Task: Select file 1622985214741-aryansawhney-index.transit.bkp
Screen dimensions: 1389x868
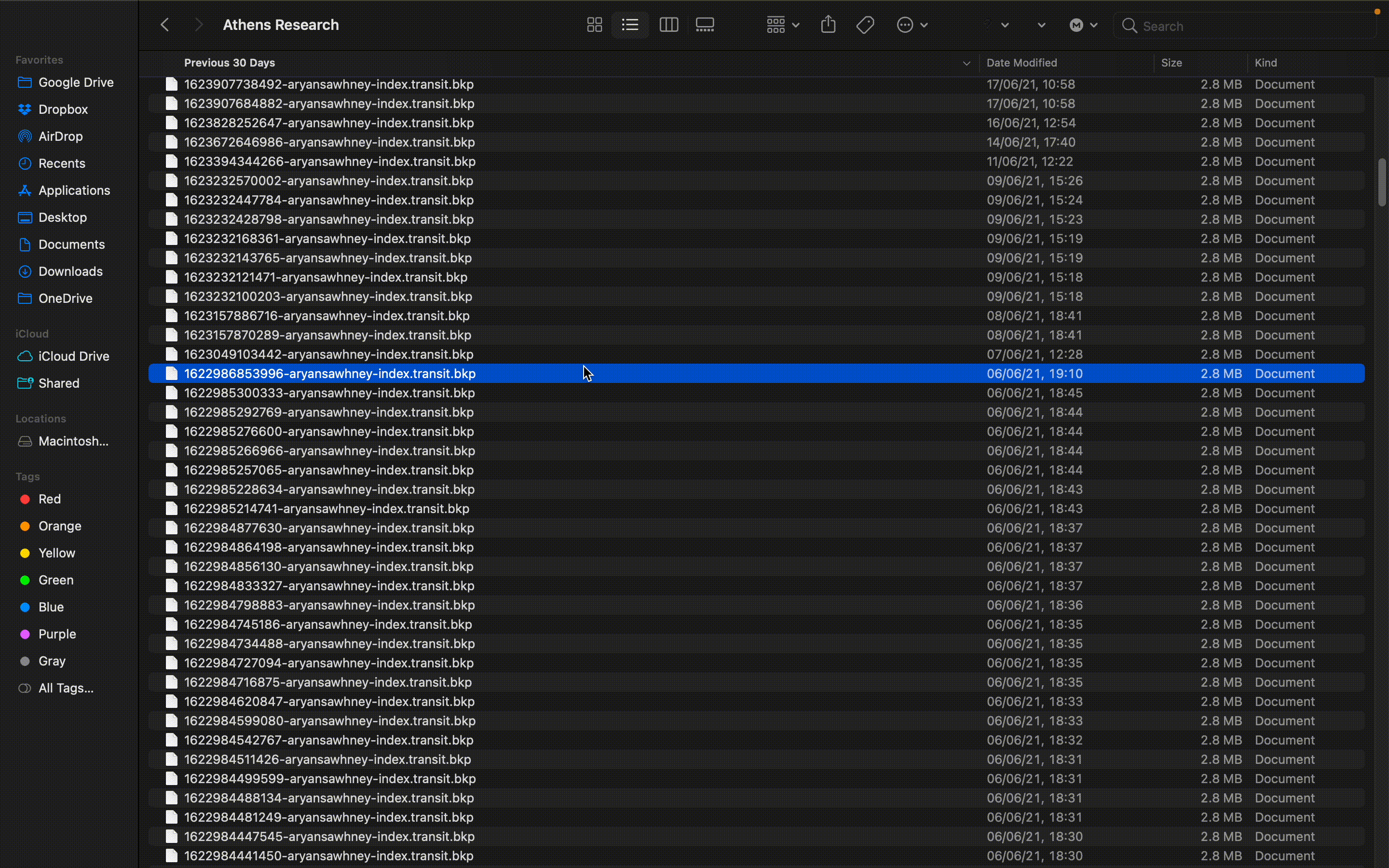Action: (x=757, y=509)
